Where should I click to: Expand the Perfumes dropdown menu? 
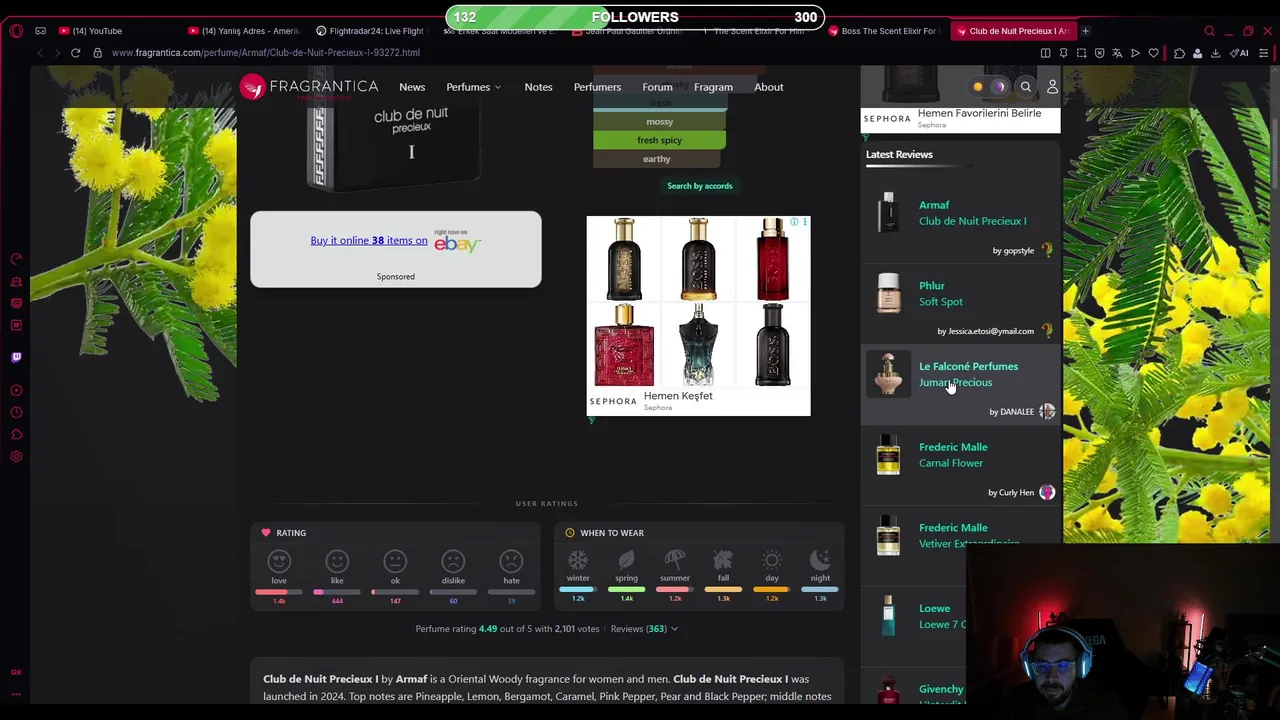[474, 87]
